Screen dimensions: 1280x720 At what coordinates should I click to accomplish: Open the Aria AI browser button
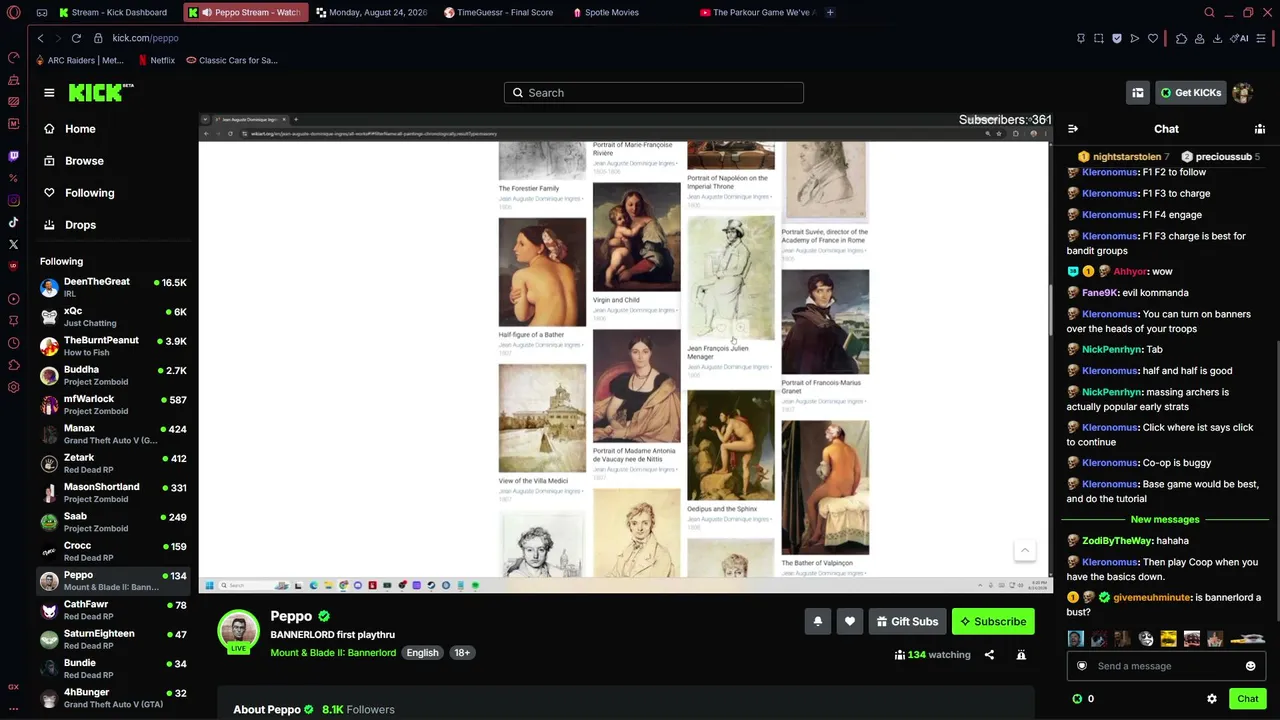[1241, 38]
